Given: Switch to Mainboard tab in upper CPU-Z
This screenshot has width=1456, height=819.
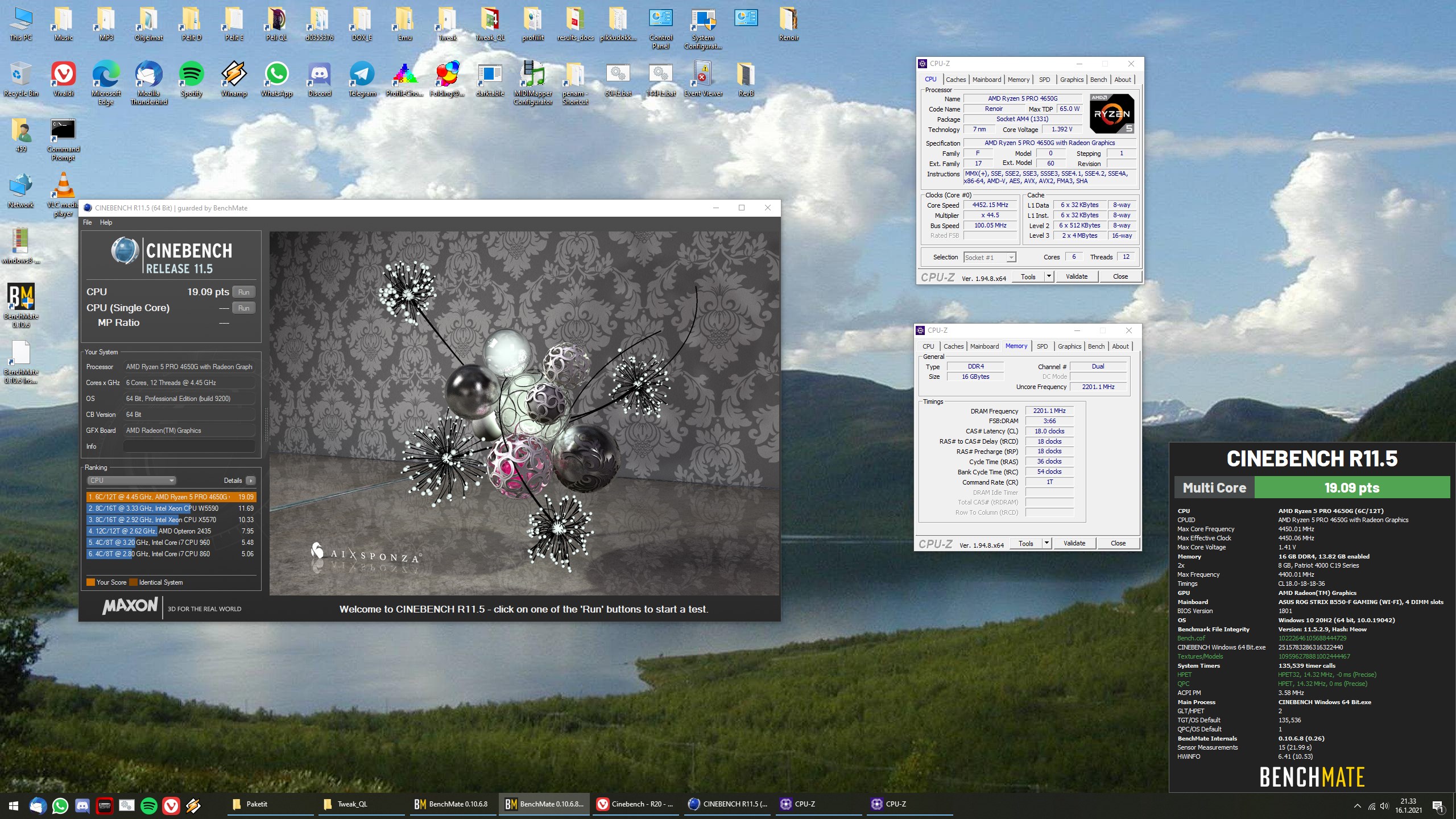Looking at the screenshot, I should point(986,80).
